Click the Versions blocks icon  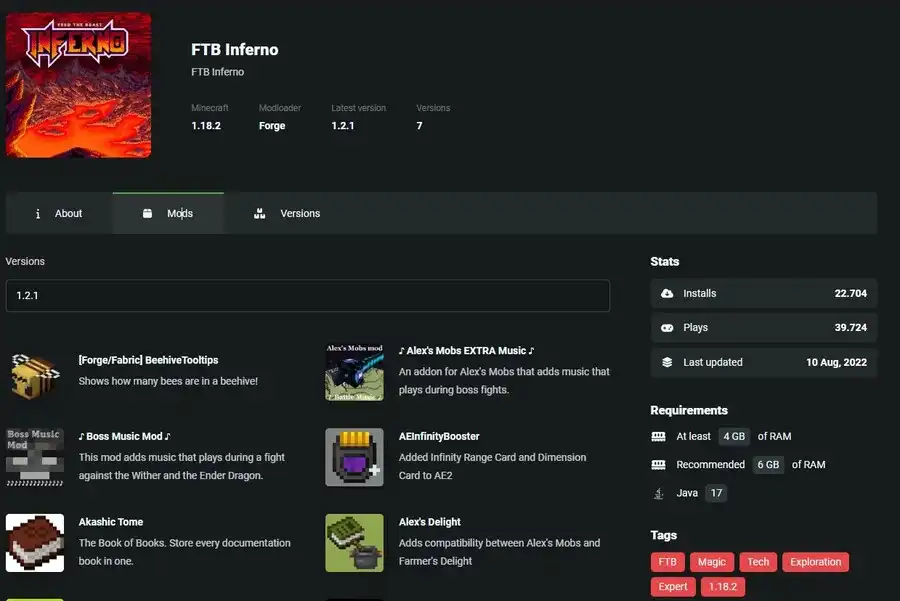[259, 214]
